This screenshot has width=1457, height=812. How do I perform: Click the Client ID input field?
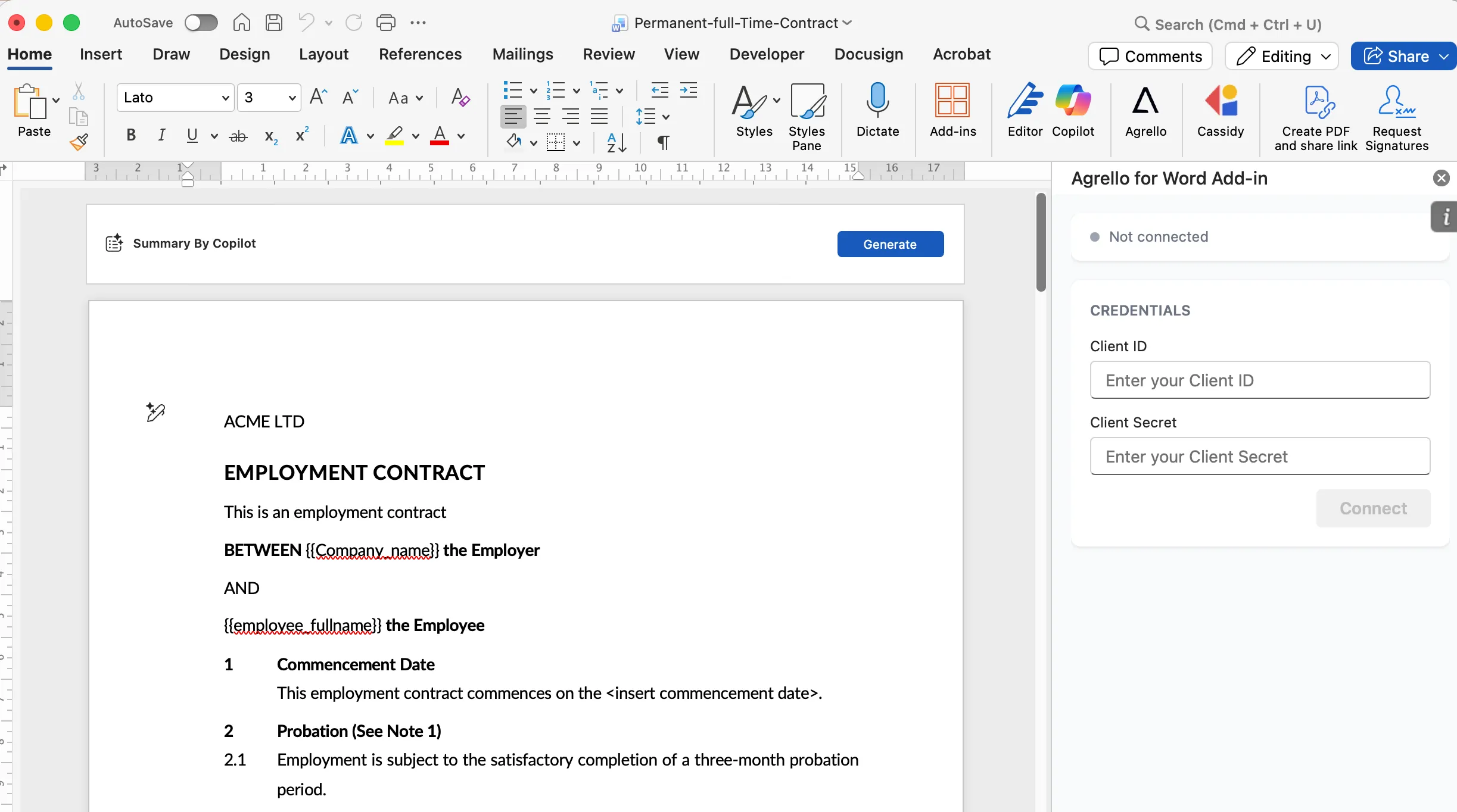coord(1259,380)
